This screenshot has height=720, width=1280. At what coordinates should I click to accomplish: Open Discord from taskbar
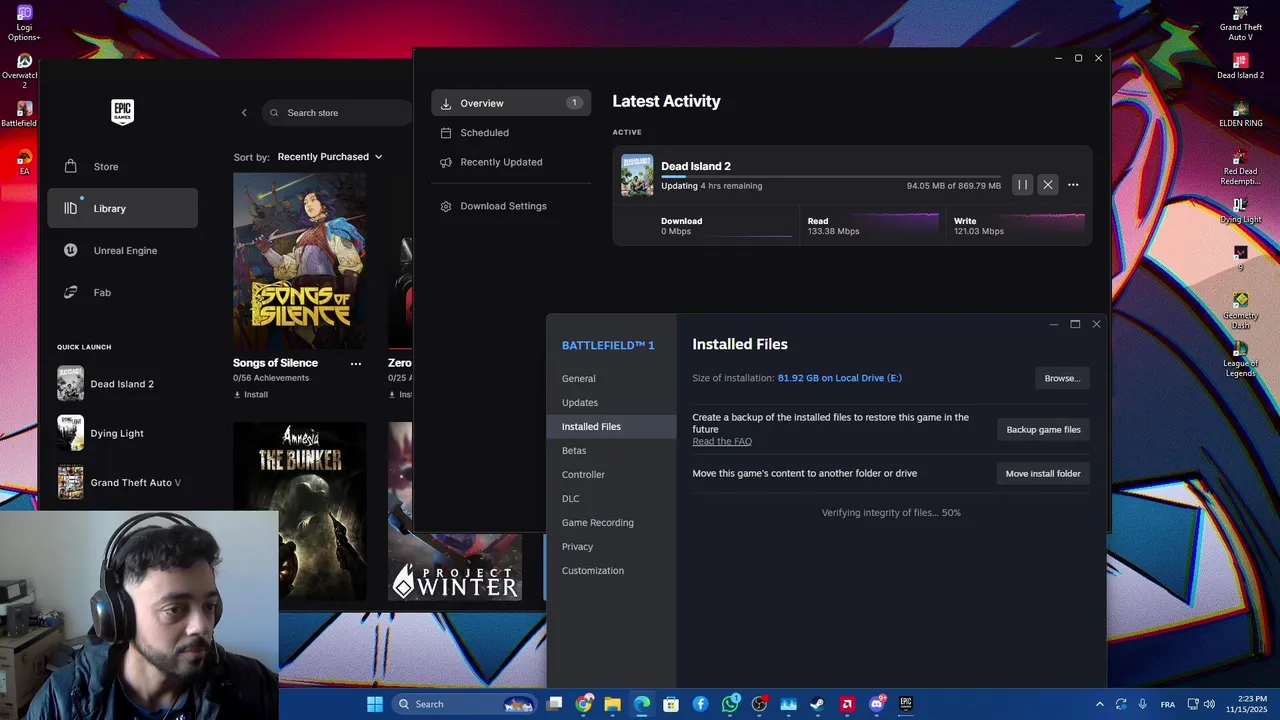coord(877,704)
